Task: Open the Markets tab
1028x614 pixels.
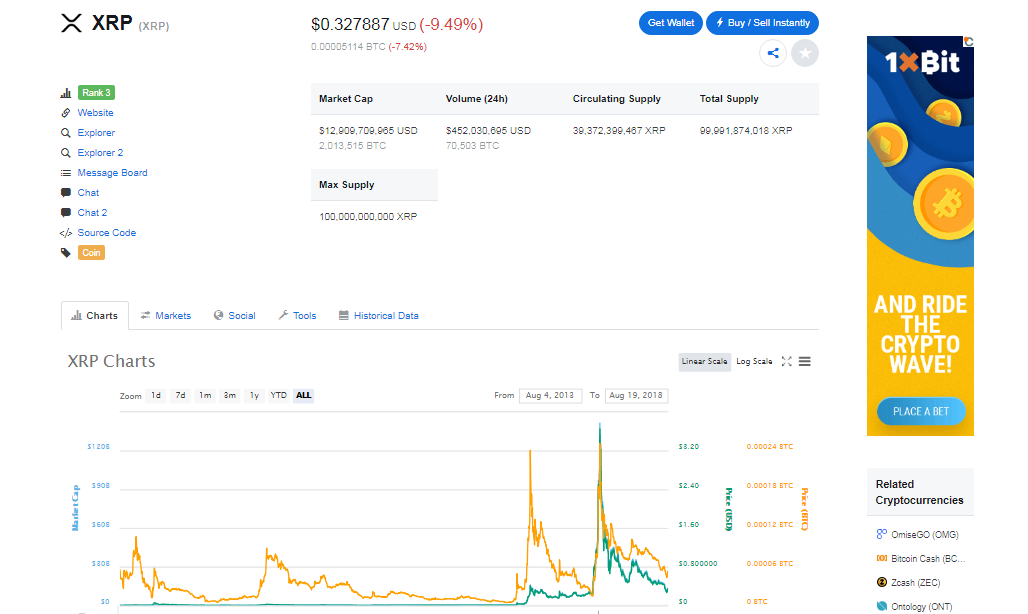Action: click(x=166, y=316)
